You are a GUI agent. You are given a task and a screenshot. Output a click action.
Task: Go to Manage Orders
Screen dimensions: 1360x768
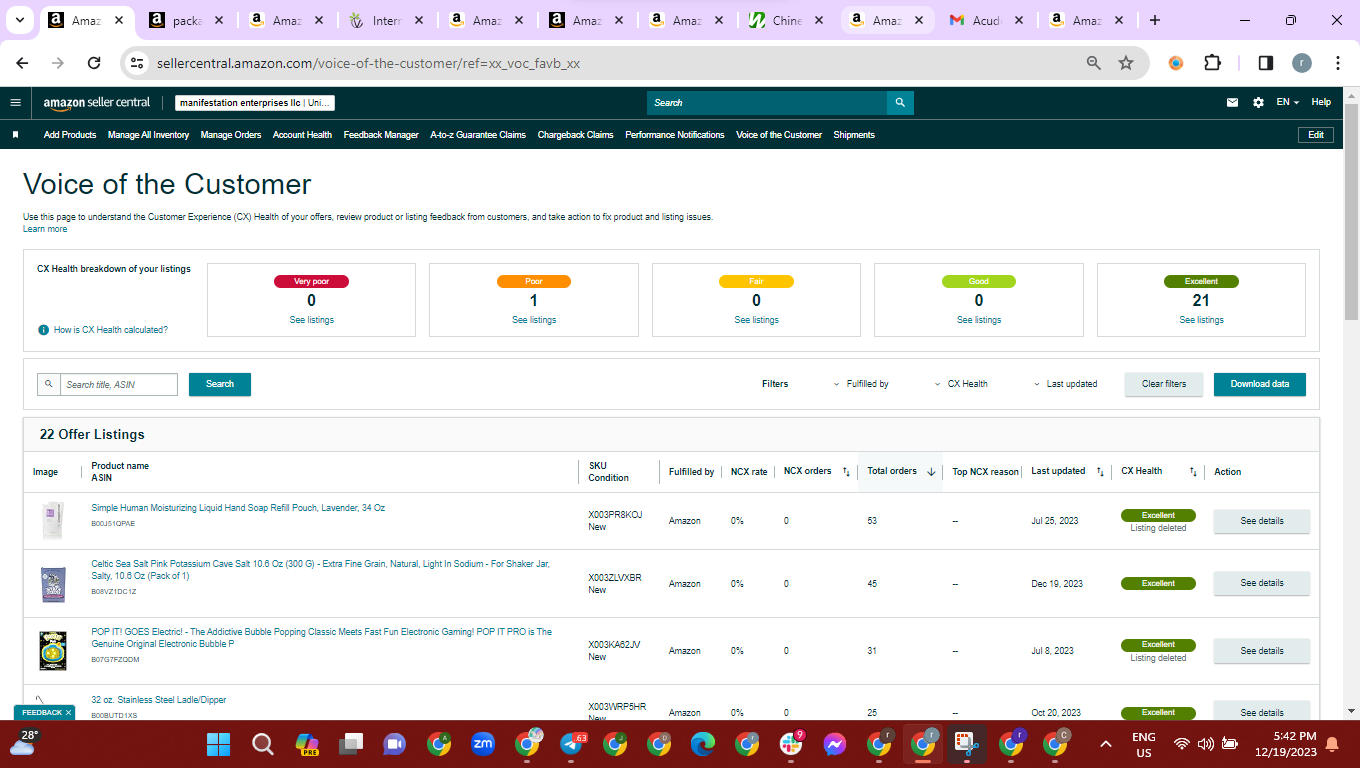(231, 135)
